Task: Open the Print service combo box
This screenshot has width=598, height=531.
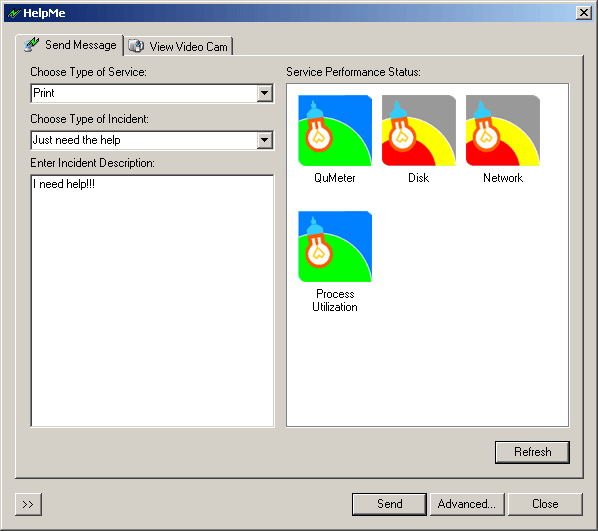Action: point(152,93)
